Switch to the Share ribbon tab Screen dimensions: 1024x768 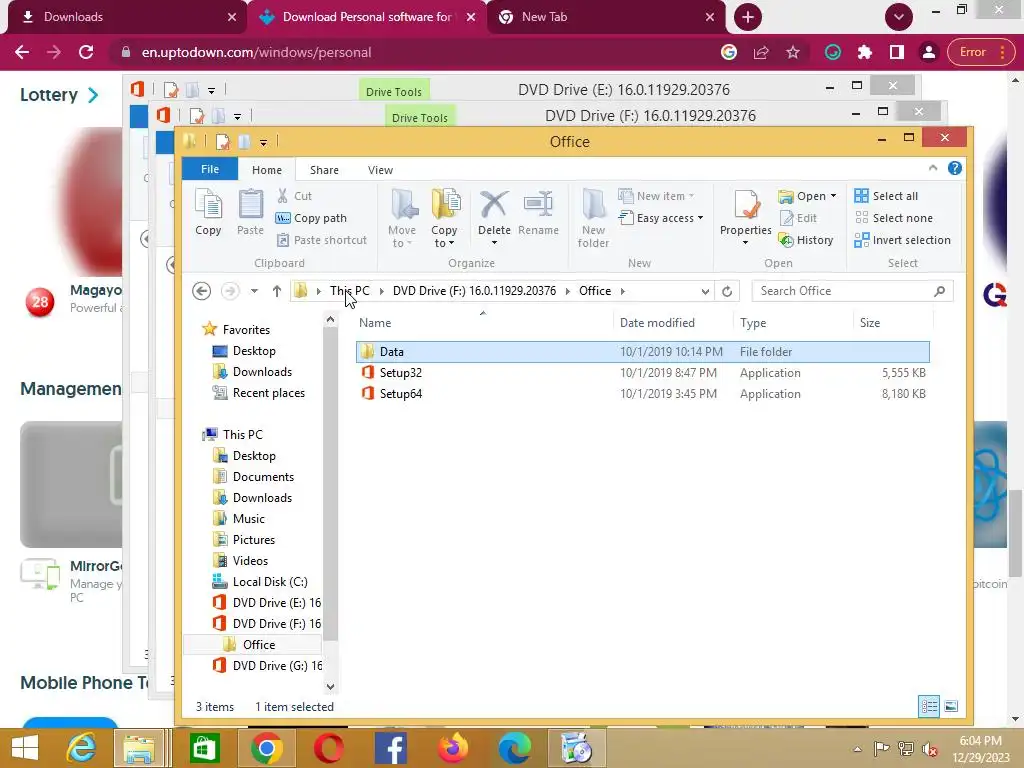(324, 170)
